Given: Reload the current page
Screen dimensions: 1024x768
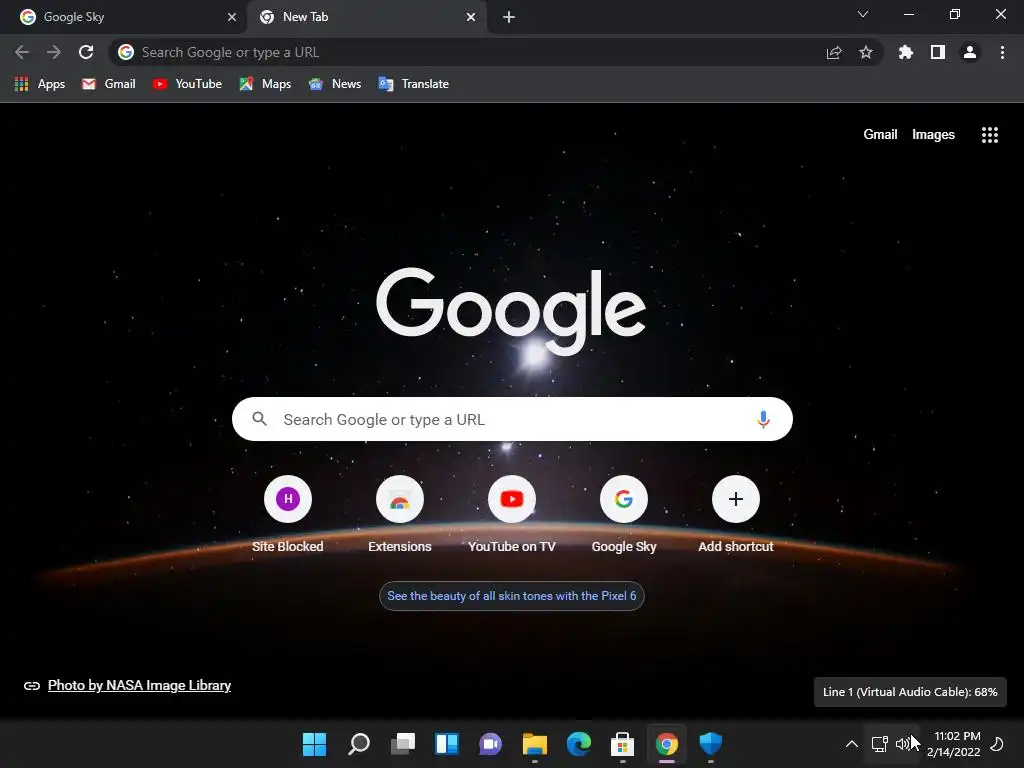Looking at the screenshot, I should pos(86,52).
